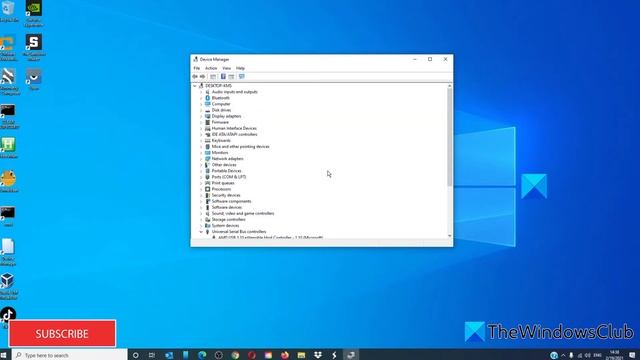Expand Audio inputs and outputs

(201, 92)
